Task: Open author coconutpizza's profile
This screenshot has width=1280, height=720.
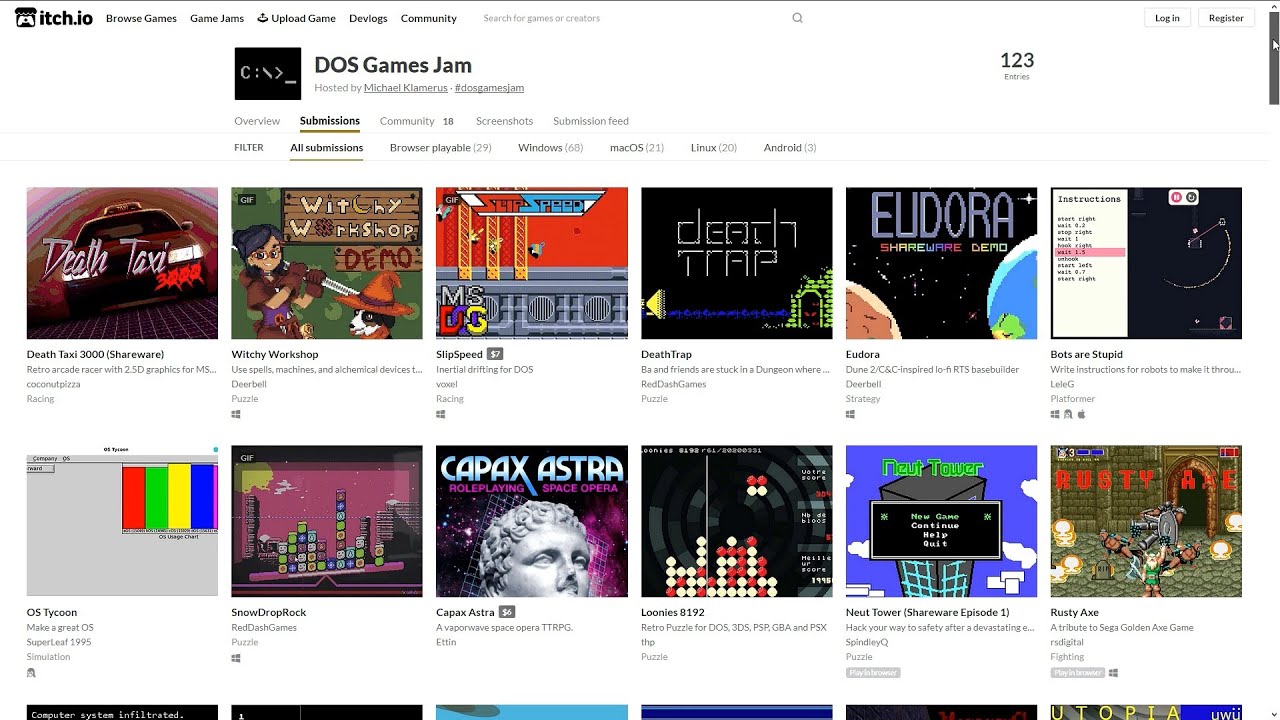Action: coord(54,384)
